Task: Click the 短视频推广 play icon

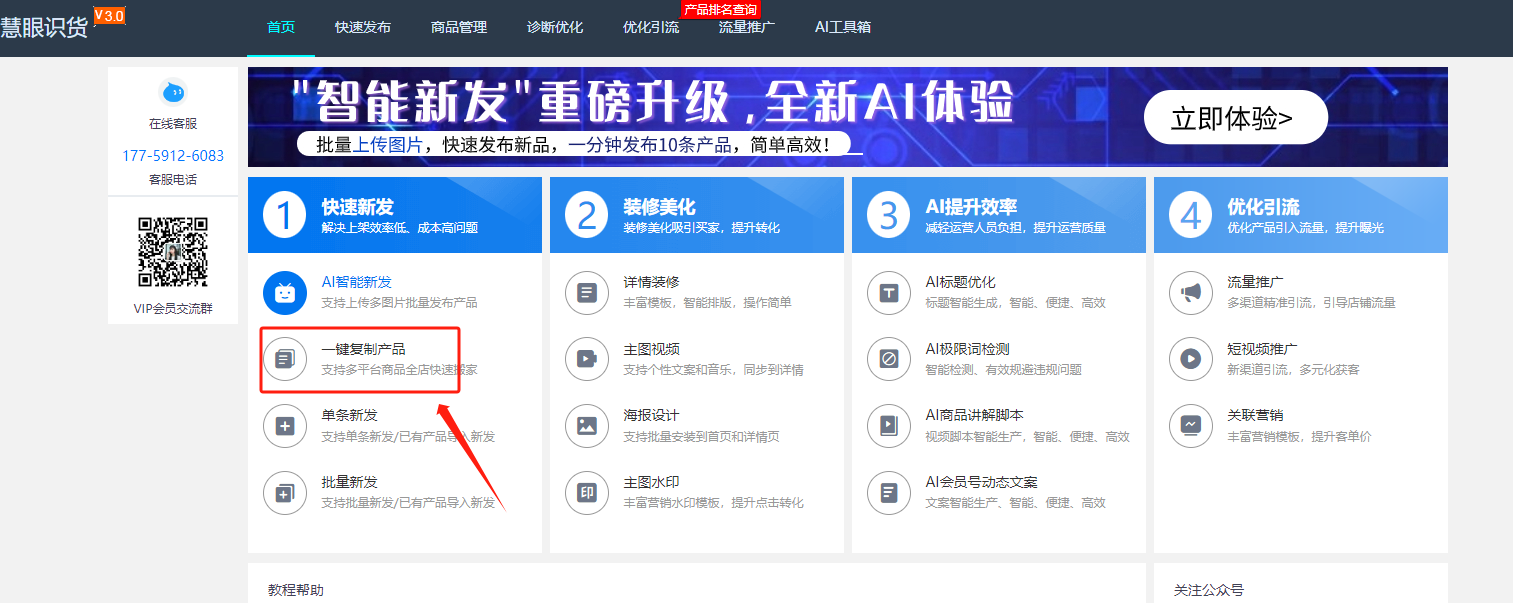Action: 1191,359
